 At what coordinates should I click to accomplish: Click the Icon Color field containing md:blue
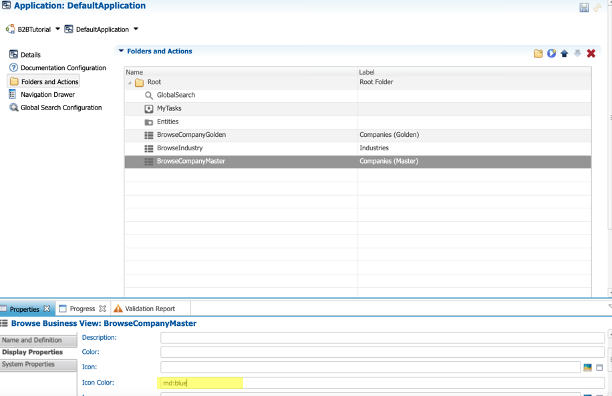pyautogui.click(x=382, y=383)
